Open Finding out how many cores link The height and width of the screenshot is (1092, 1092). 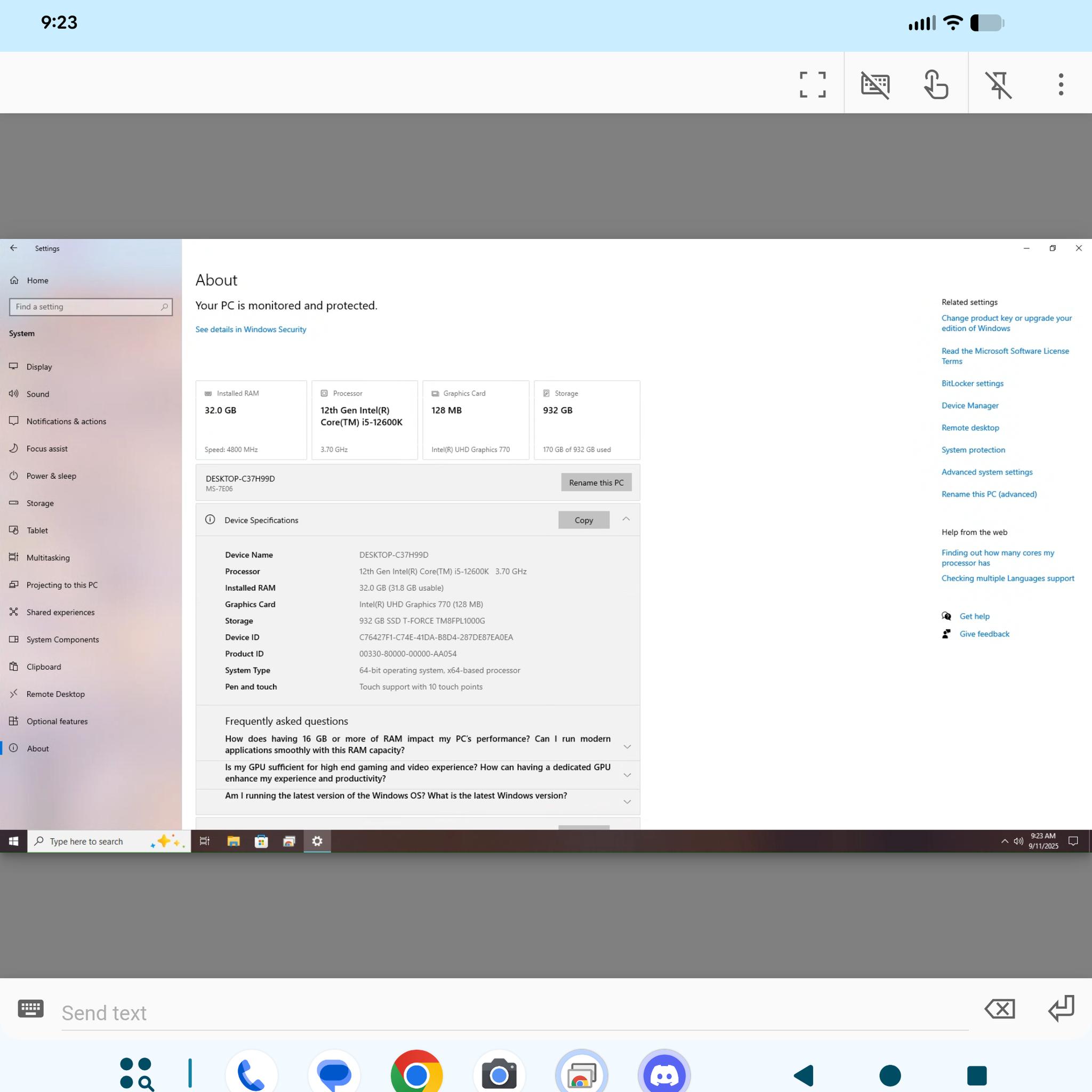click(x=998, y=558)
